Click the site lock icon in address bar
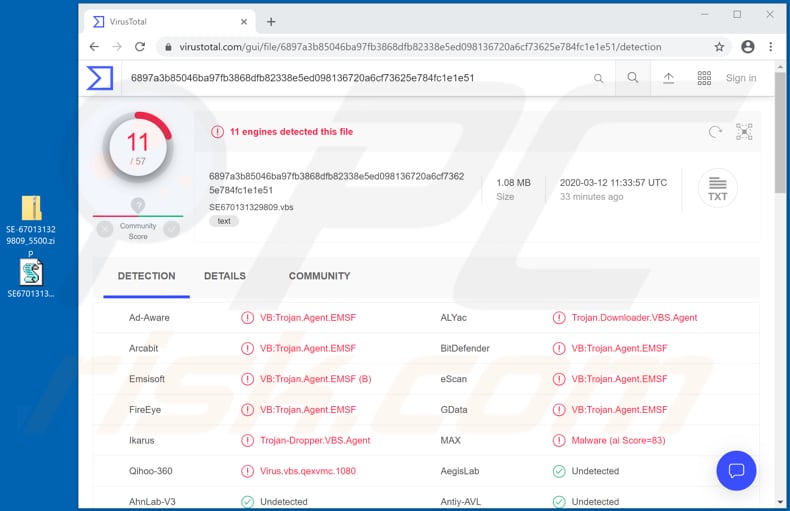790x511 pixels. pyautogui.click(x=168, y=47)
